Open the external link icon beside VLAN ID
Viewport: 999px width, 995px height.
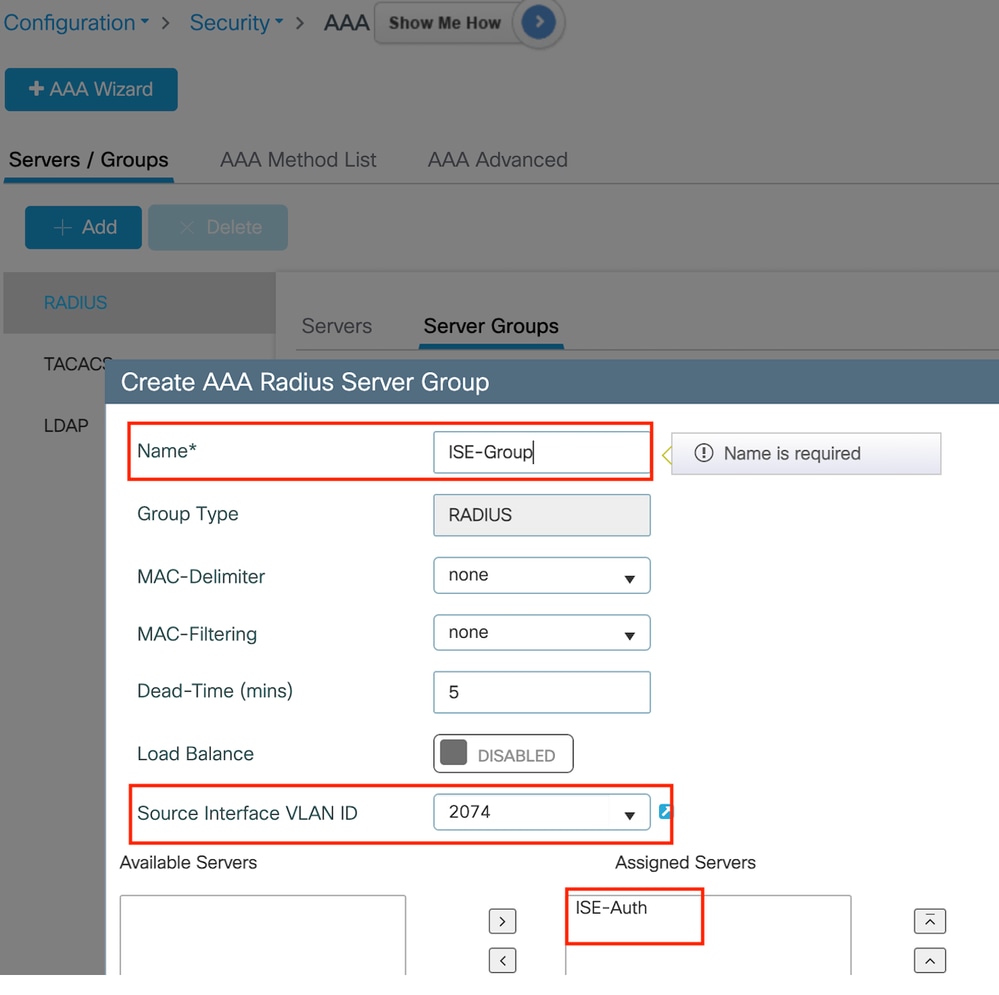(x=665, y=812)
